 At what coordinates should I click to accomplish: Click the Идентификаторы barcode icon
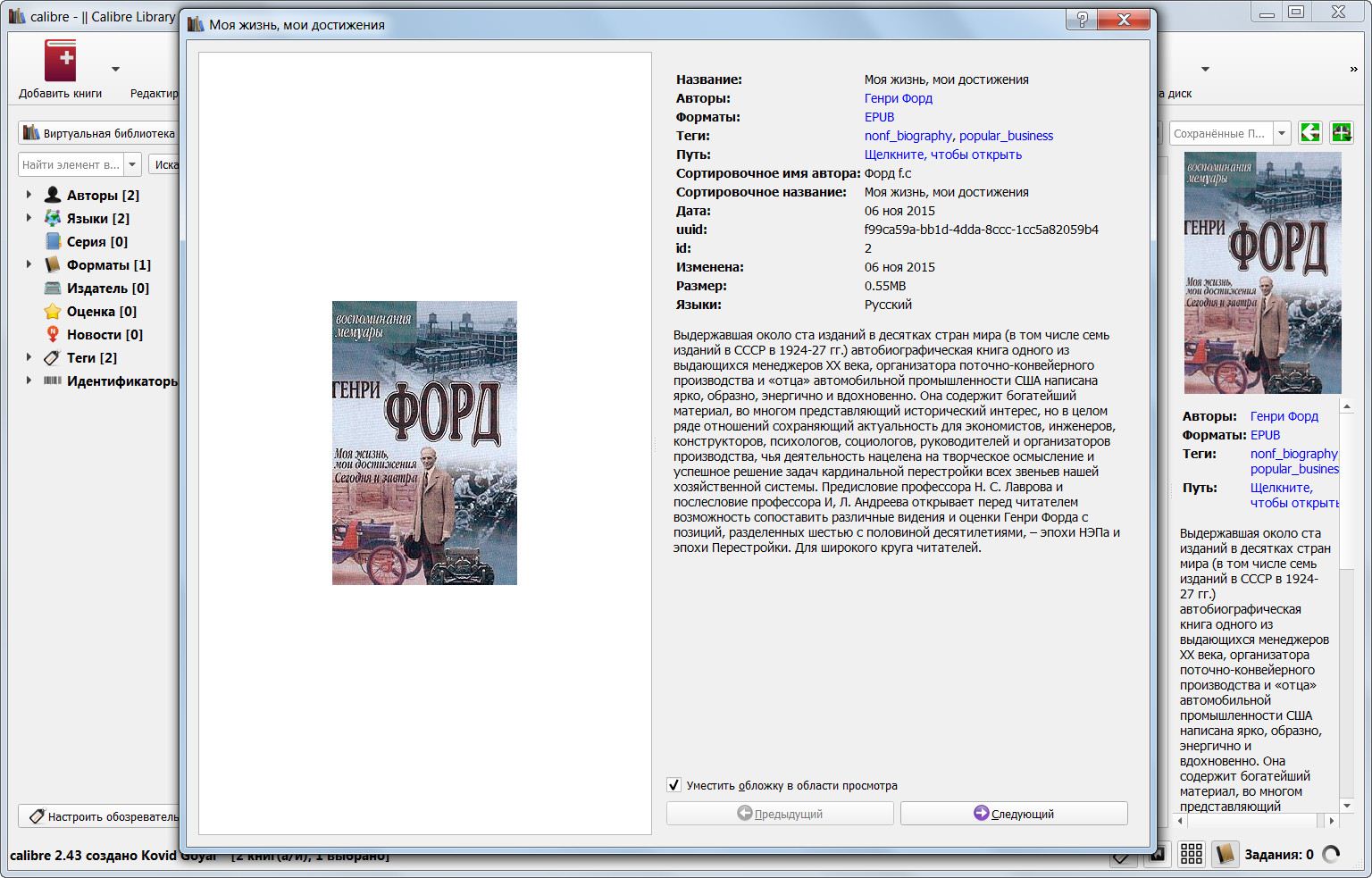click(x=53, y=380)
